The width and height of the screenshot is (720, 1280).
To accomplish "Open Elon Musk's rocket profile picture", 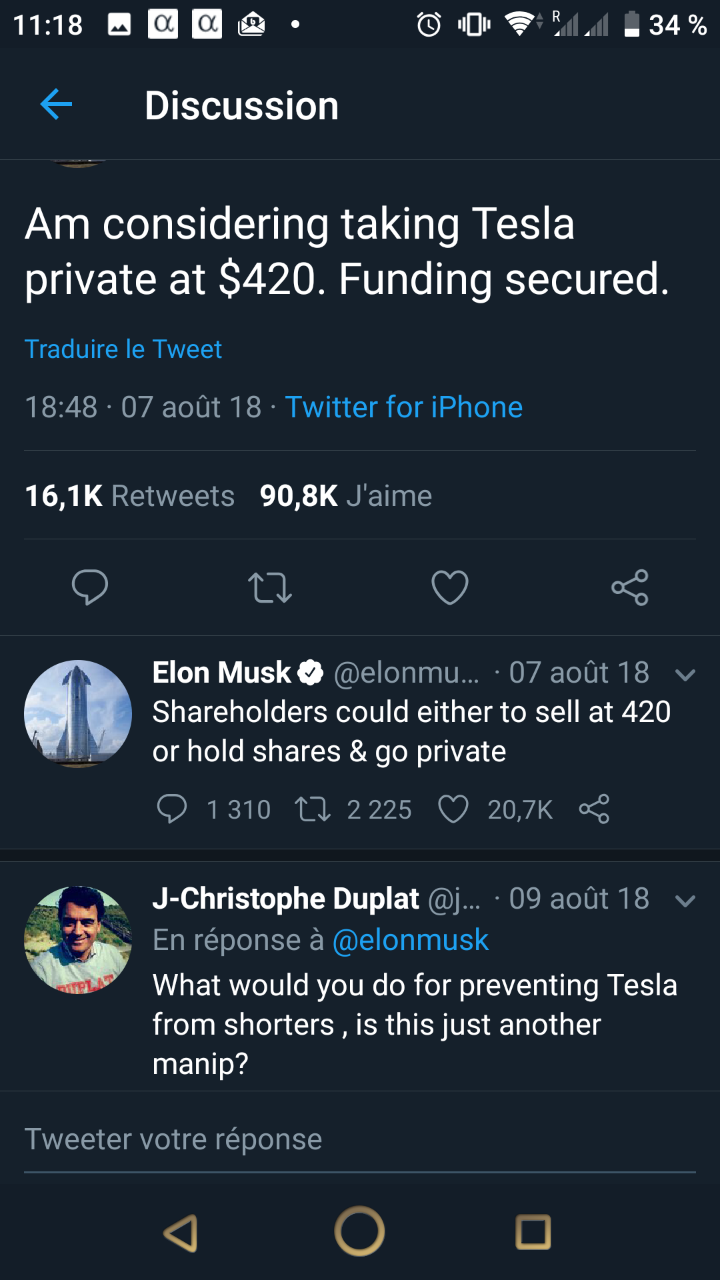I will tap(78, 714).
